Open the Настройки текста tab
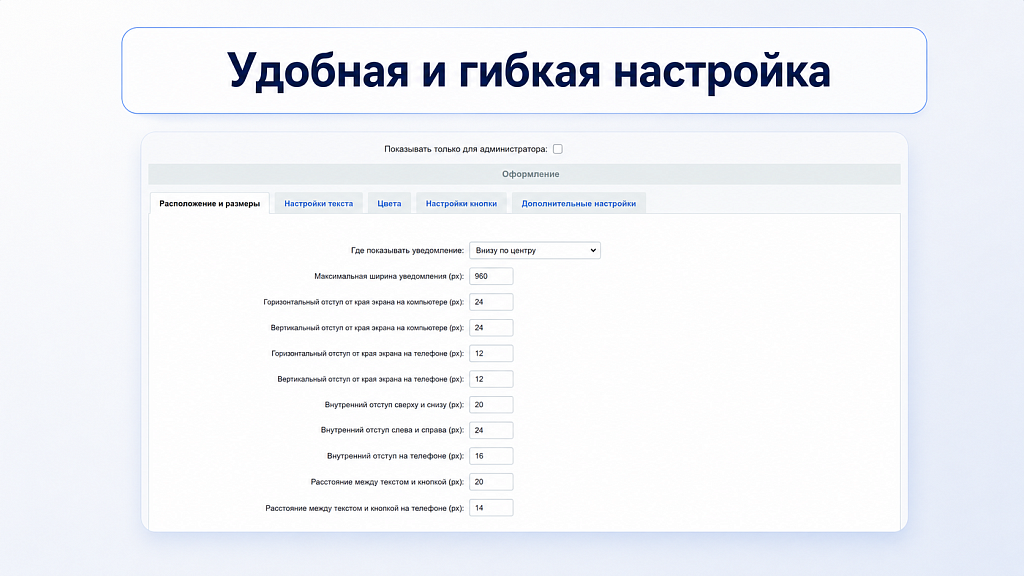1024x576 pixels. 319,203
